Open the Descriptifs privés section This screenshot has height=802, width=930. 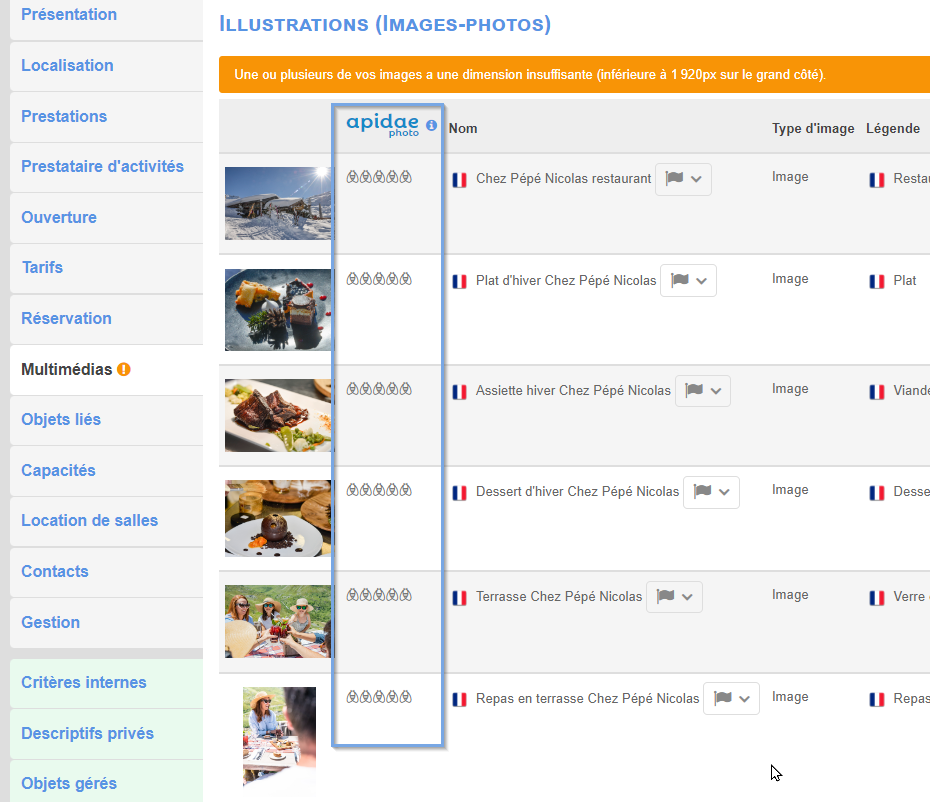click(107, 734)
